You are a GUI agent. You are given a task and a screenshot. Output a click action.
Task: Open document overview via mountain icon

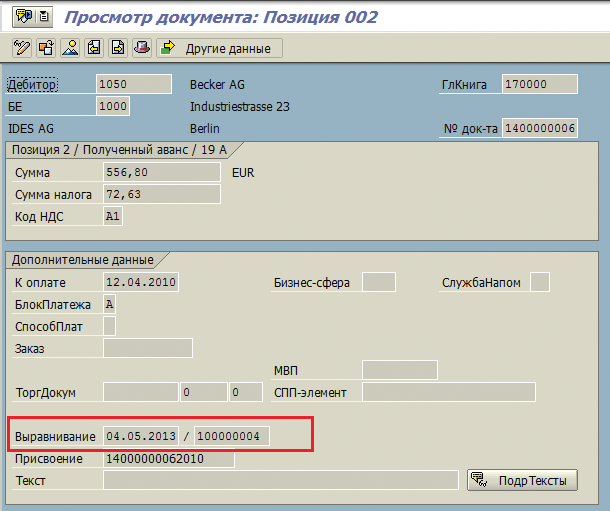(70, 48)
